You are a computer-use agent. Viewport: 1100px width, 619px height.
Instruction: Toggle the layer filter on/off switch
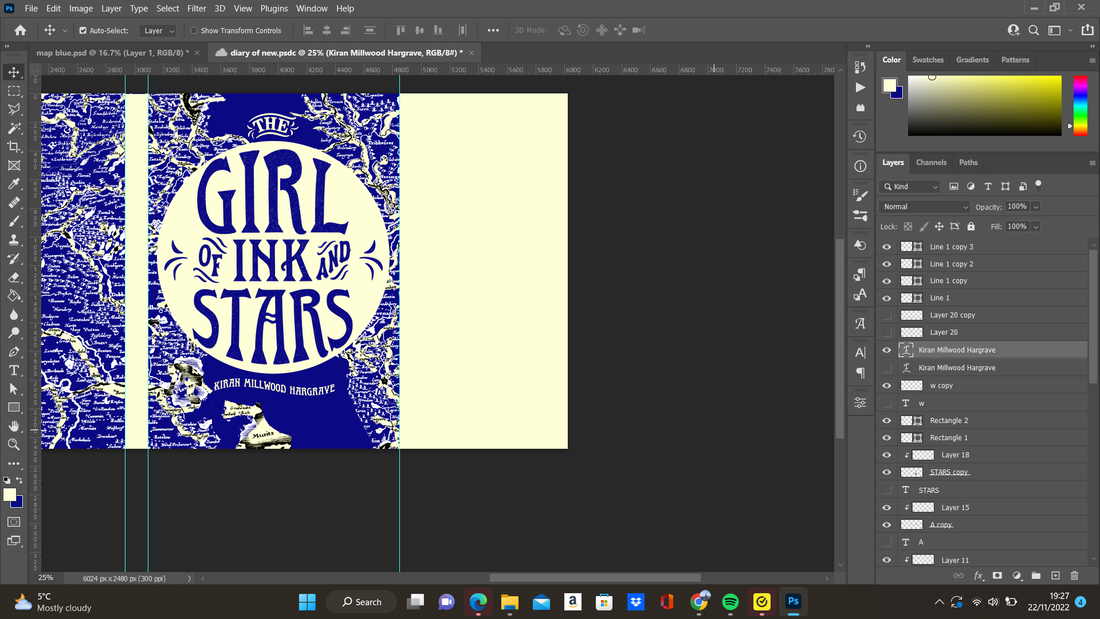(x=1038, y=185)
